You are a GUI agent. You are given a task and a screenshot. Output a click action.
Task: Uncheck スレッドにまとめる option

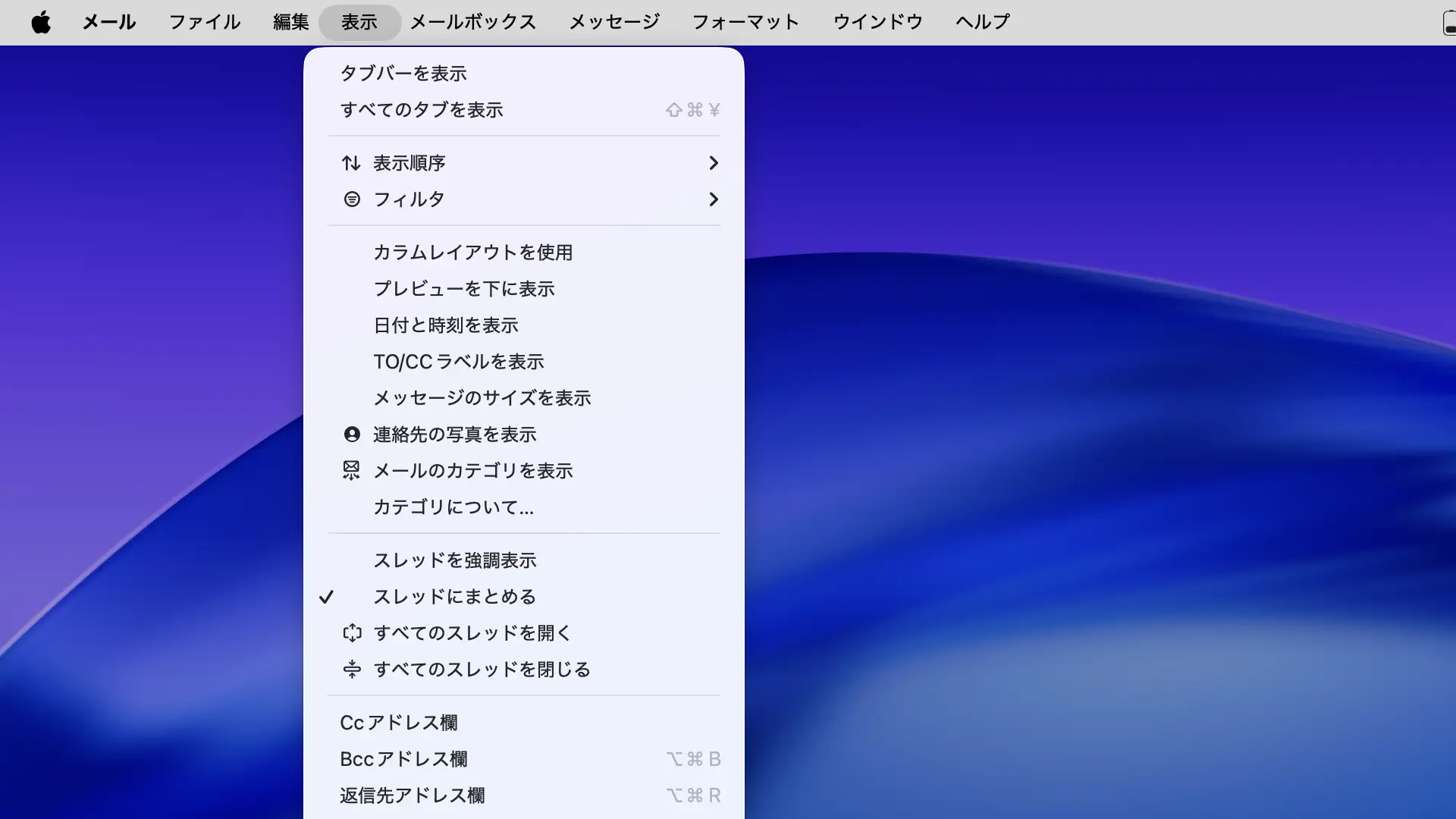pos(453,597)
